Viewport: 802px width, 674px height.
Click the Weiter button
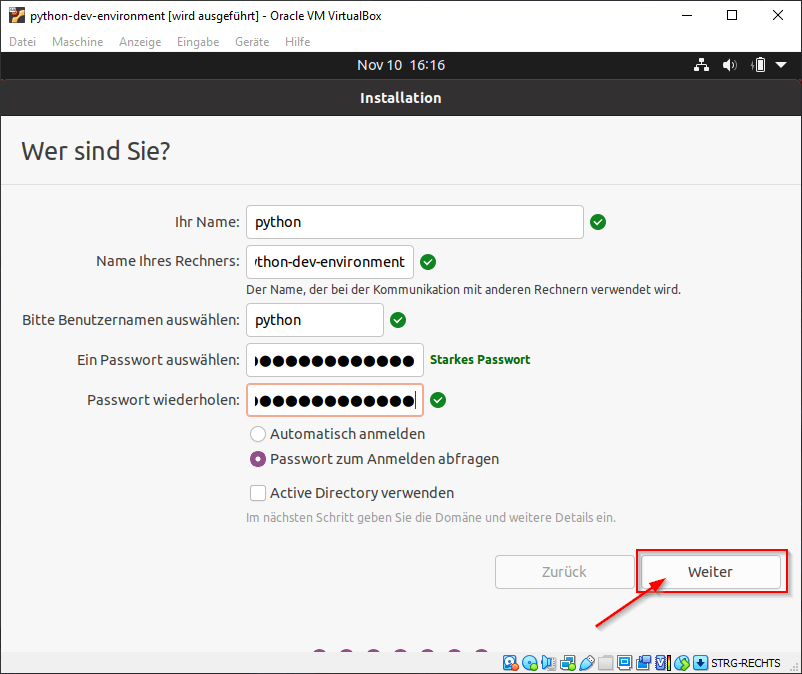(x=710, y=571)
